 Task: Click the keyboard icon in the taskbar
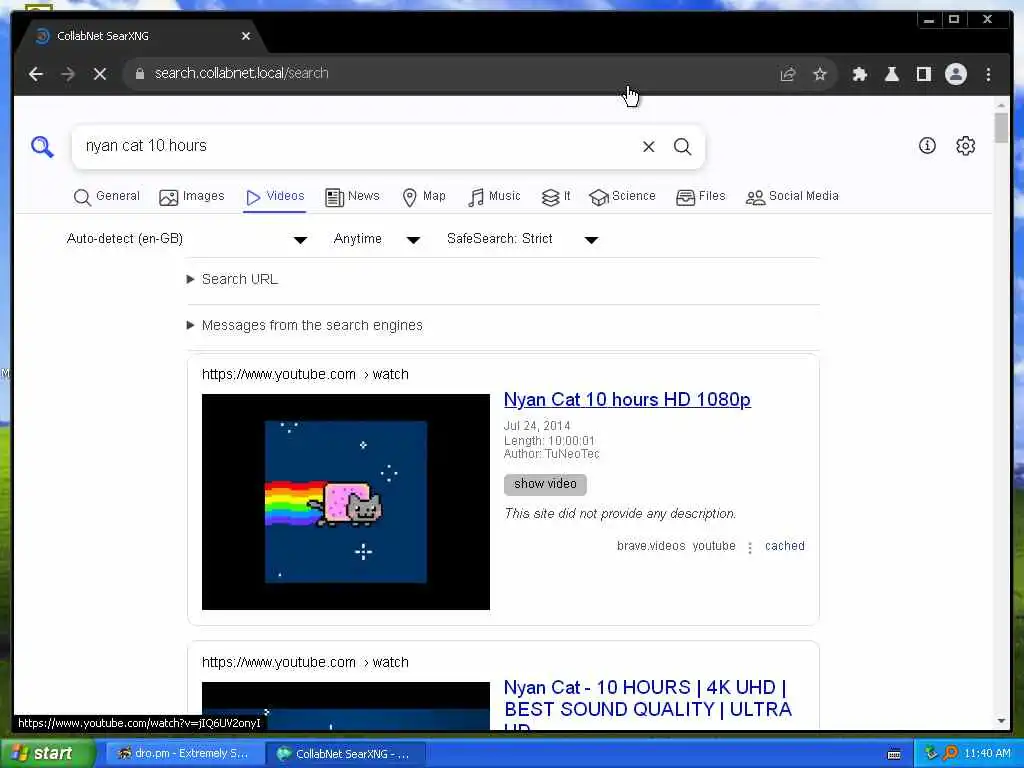click(894, 754)
